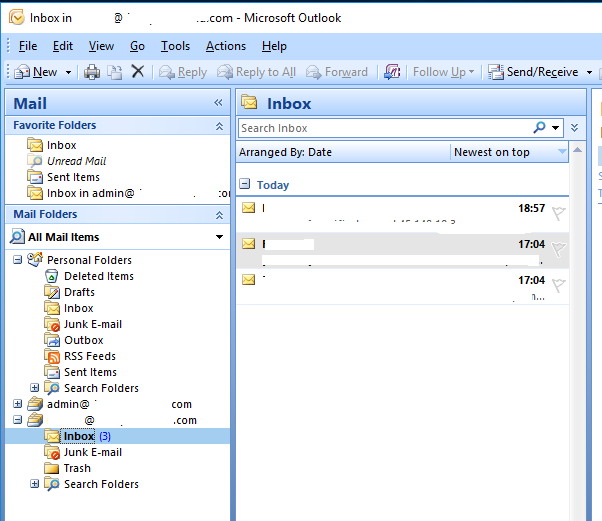Open the Edit menu
This screenshot has width=602, height=521.
[x=63, y=46]
